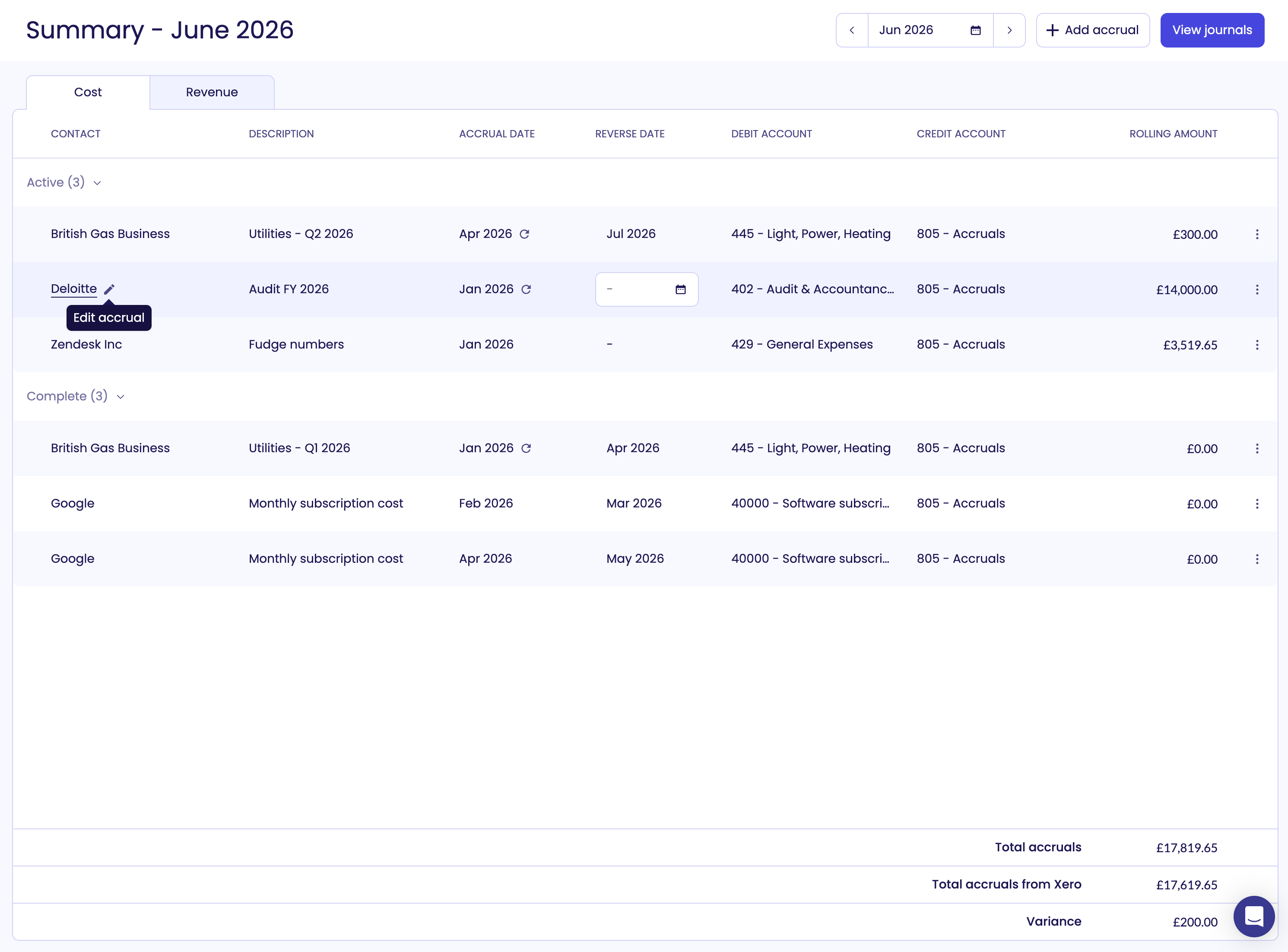
Task: Click the Summary - June 2026 heading
Action: pyautogui.click(x=160, y=30)
